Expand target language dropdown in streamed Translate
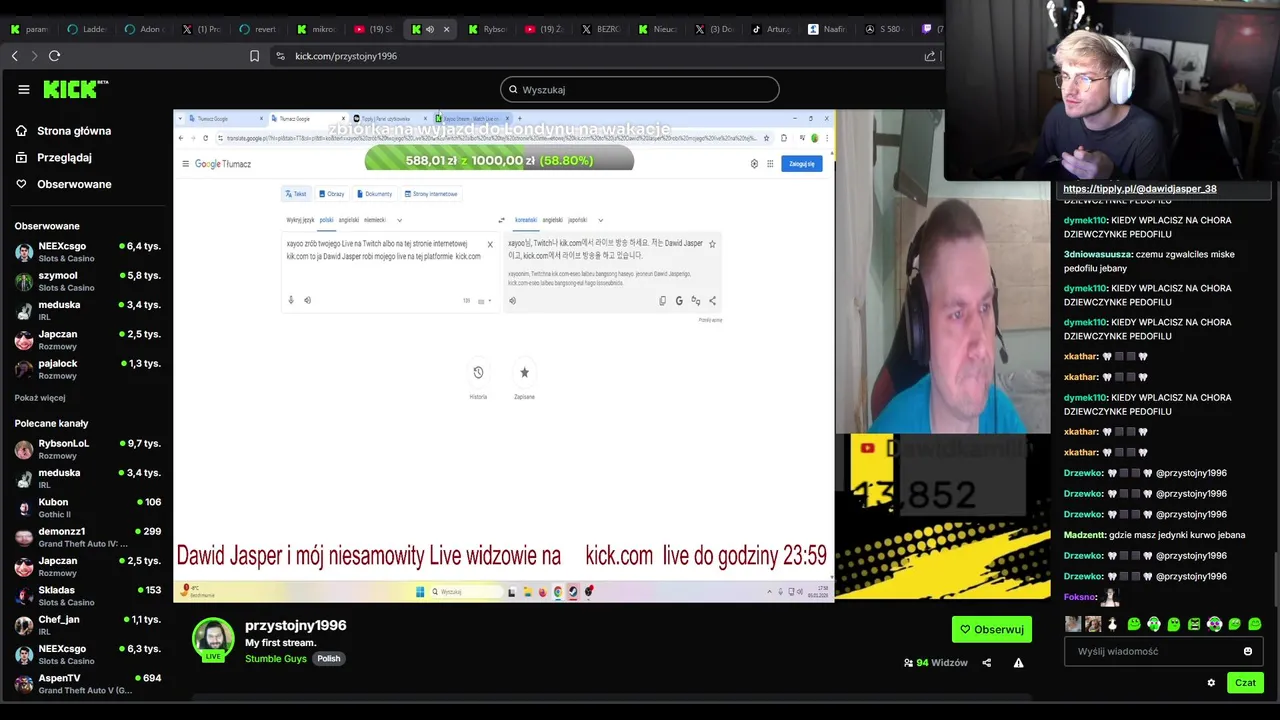The width and height of the screenshot is (1280, 720). pyautogui.click(x=600, y=220)
